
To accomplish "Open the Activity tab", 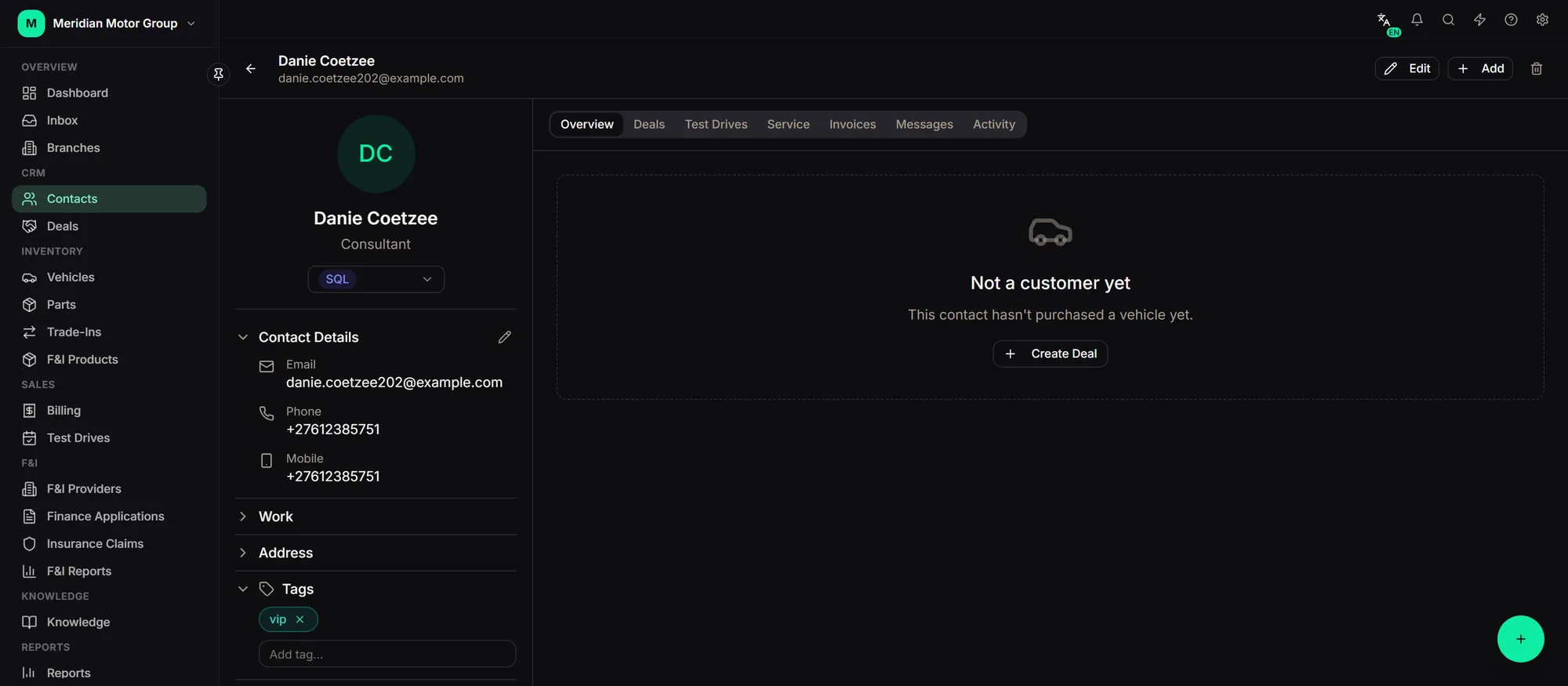I will pyautogui.click(x=993, y=125).
